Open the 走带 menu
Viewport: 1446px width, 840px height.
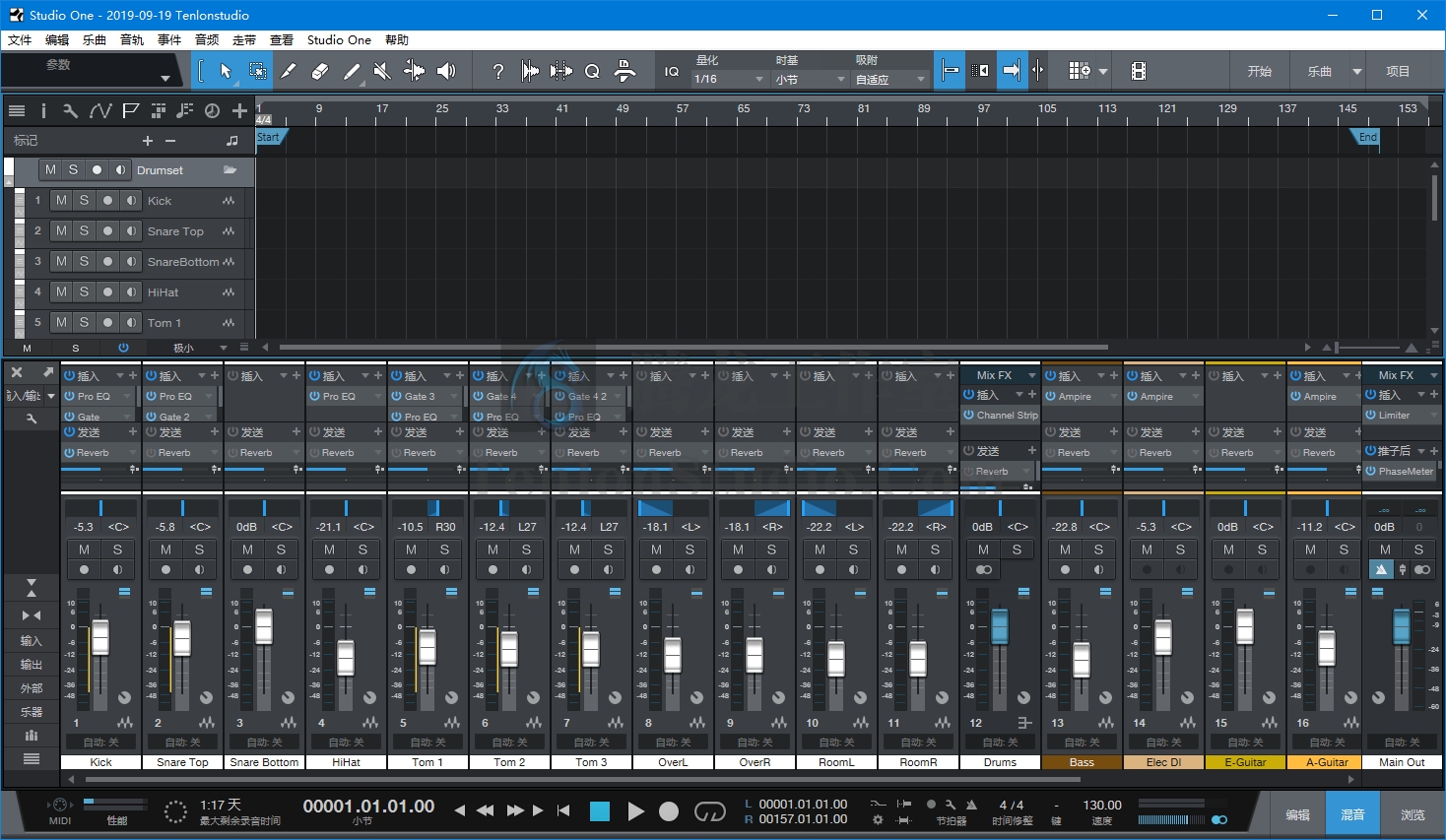click(244, 40)
